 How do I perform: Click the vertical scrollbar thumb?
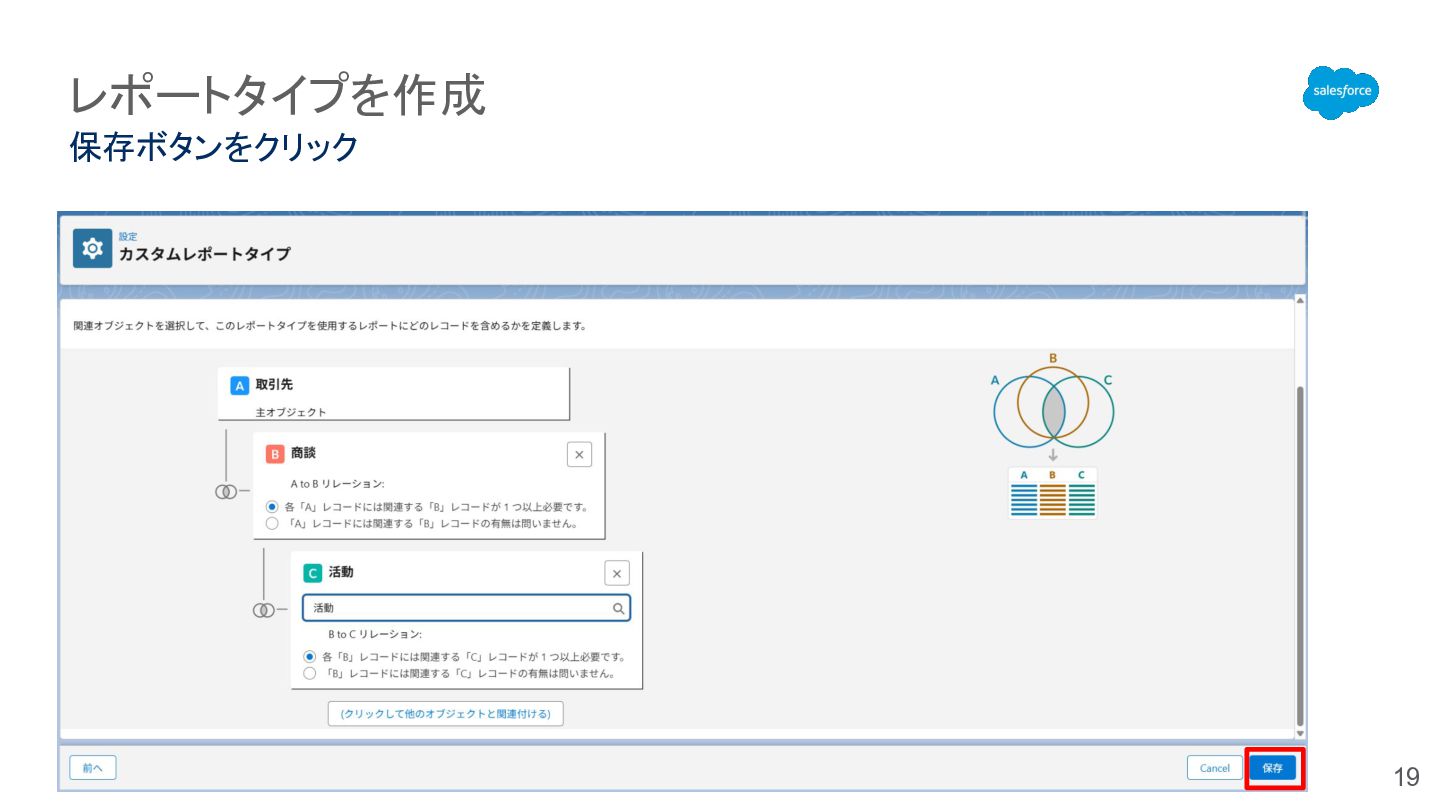pos(1300,556)
